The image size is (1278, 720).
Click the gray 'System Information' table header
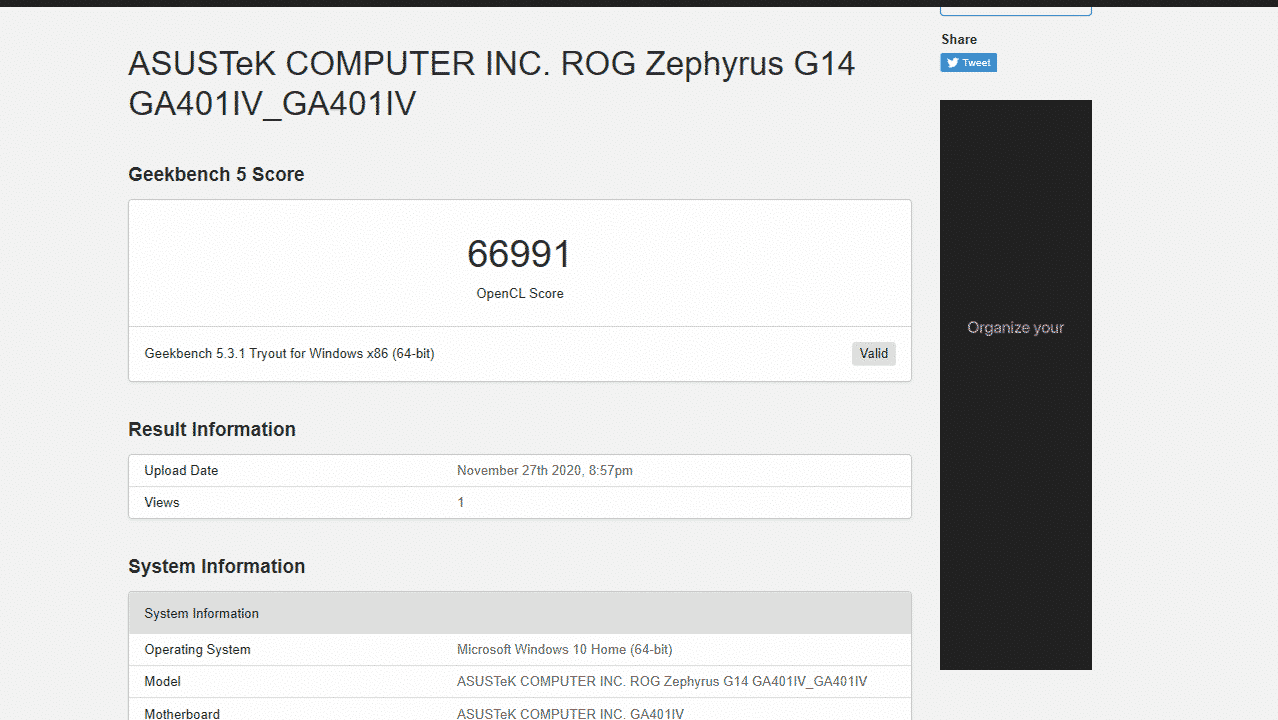pyautogui.click(x=520, y=613)
